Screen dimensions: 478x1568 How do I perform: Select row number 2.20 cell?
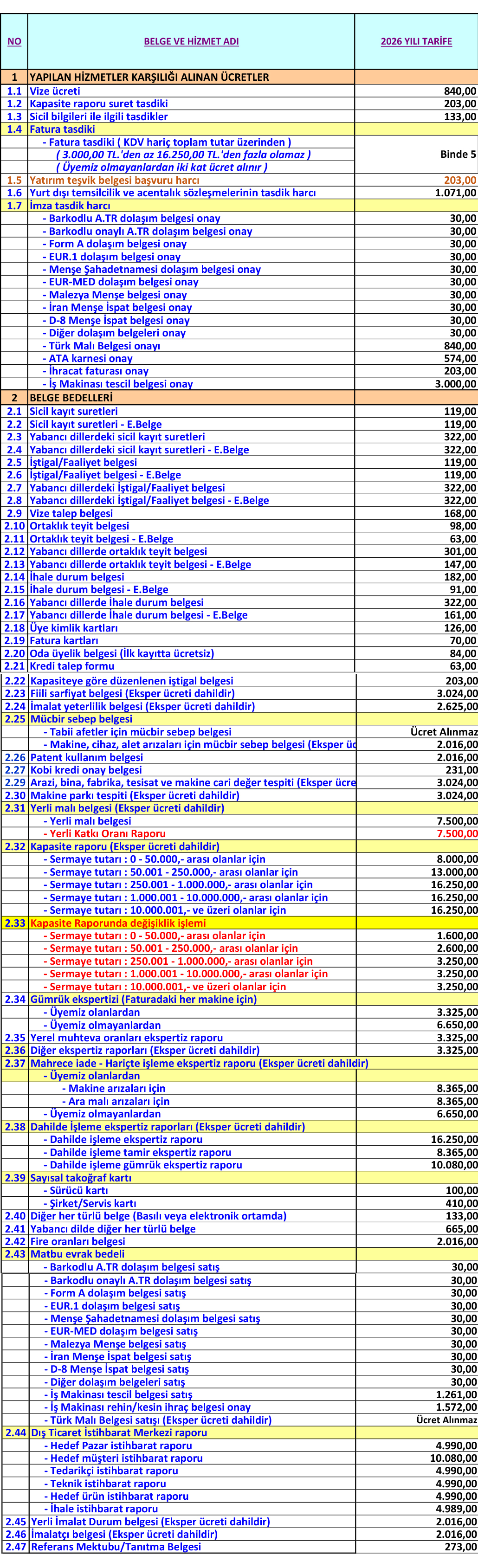click(x=14, y=653)
